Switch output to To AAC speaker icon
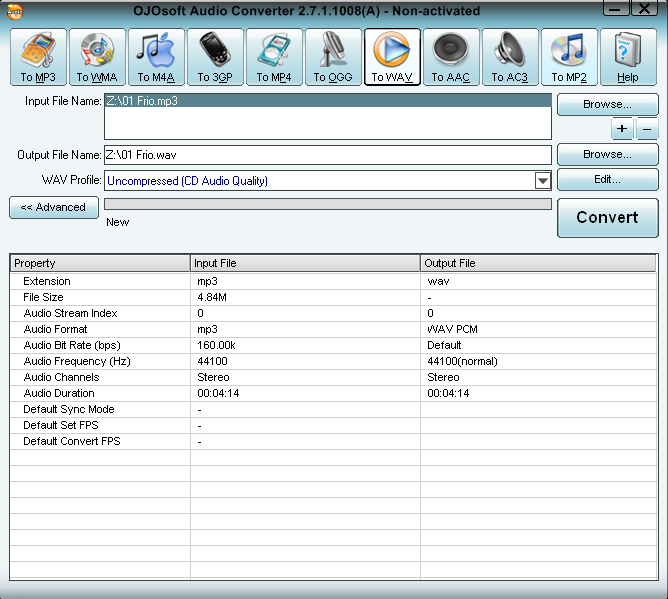This screenshot has width=668, height=599. point(451,57)
